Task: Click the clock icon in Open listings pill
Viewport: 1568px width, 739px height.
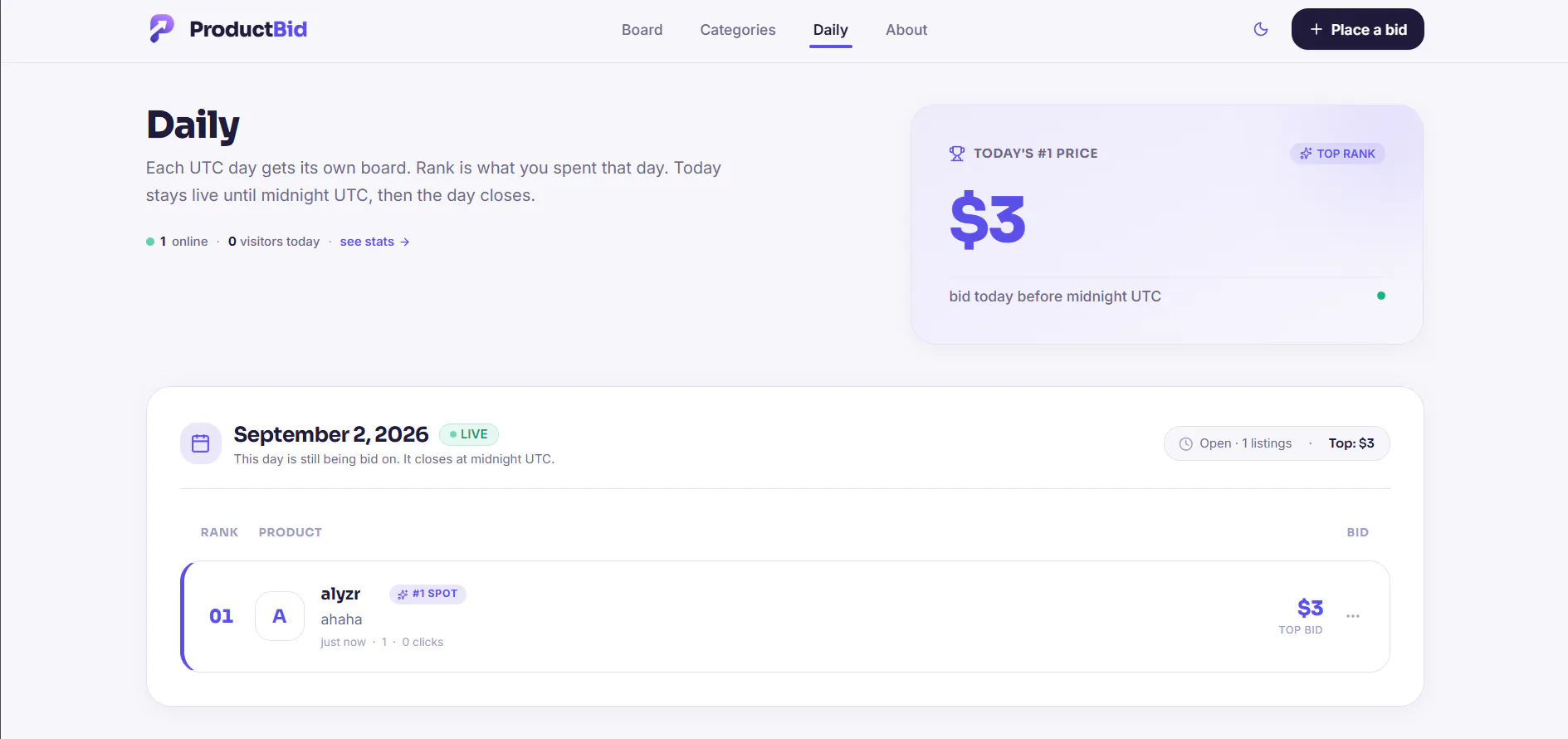Action: pos(1186,443)
